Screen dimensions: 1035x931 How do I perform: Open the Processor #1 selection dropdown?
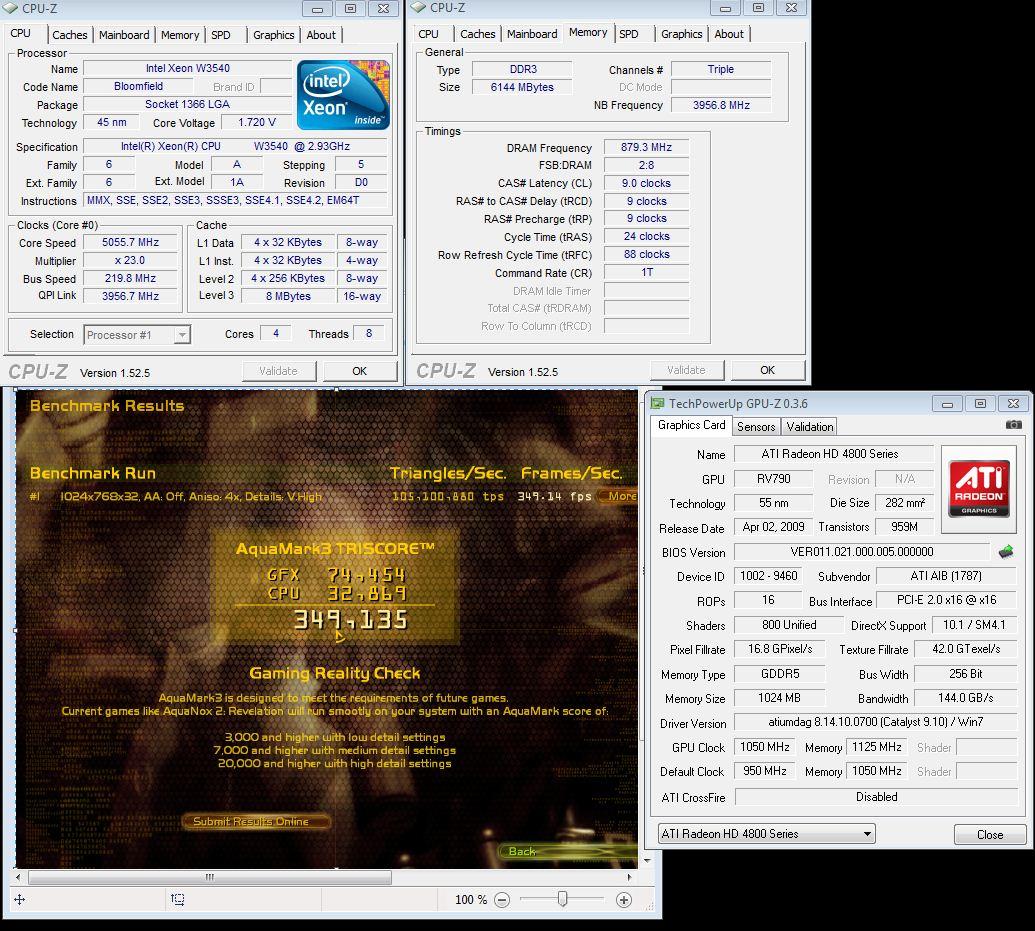(x=182, y=335)
